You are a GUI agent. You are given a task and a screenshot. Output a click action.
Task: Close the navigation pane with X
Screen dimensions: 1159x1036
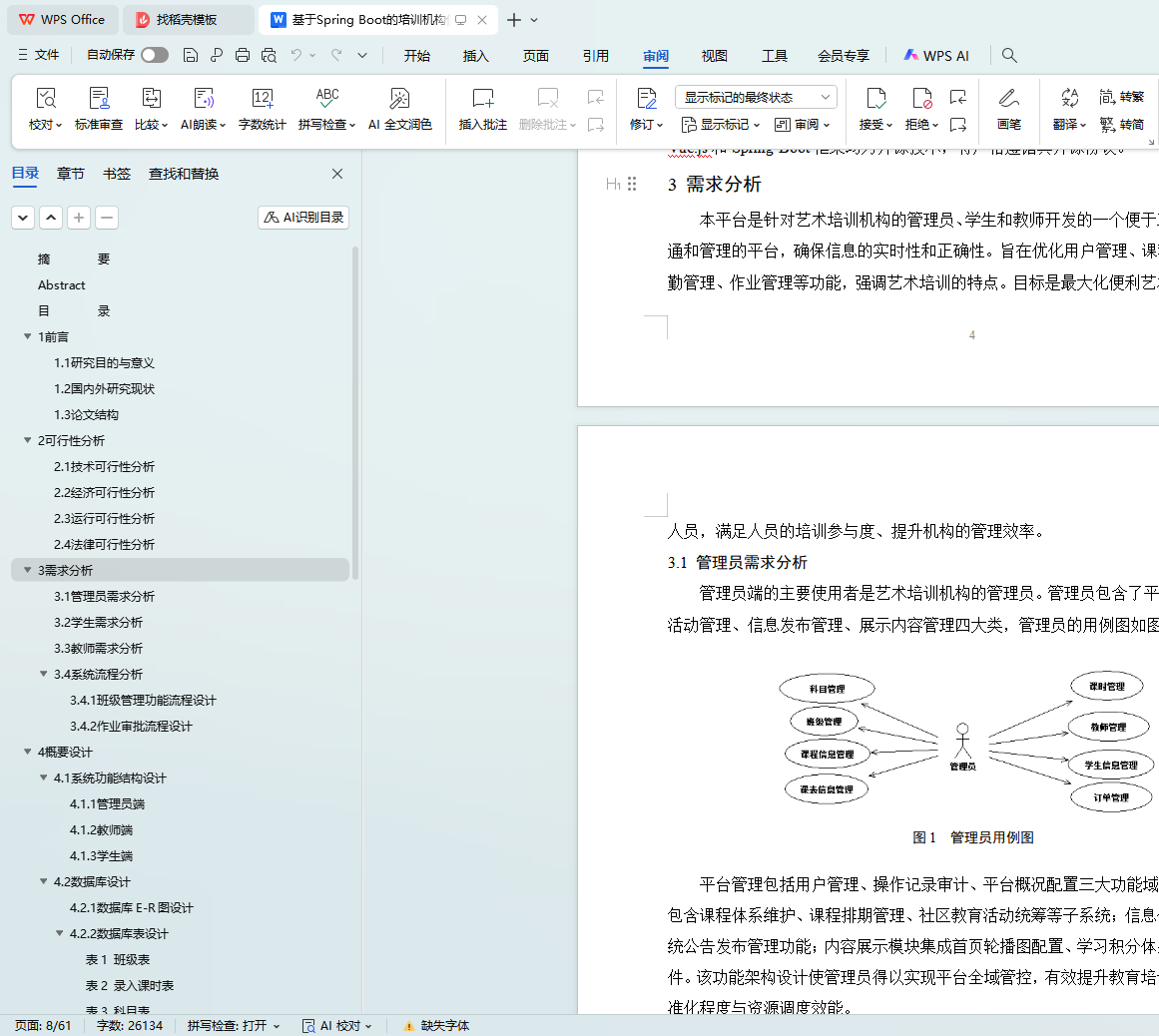pyautogui.click(x=337, y=174)
